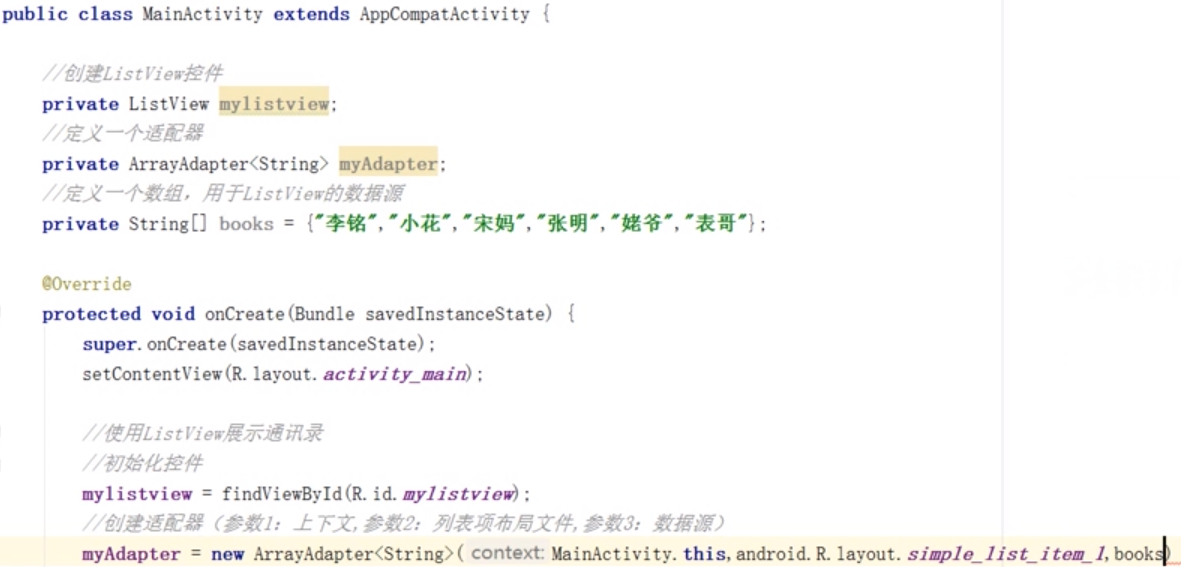Click the simple_list_item_1 layout constant

(x=1006, y=555)
